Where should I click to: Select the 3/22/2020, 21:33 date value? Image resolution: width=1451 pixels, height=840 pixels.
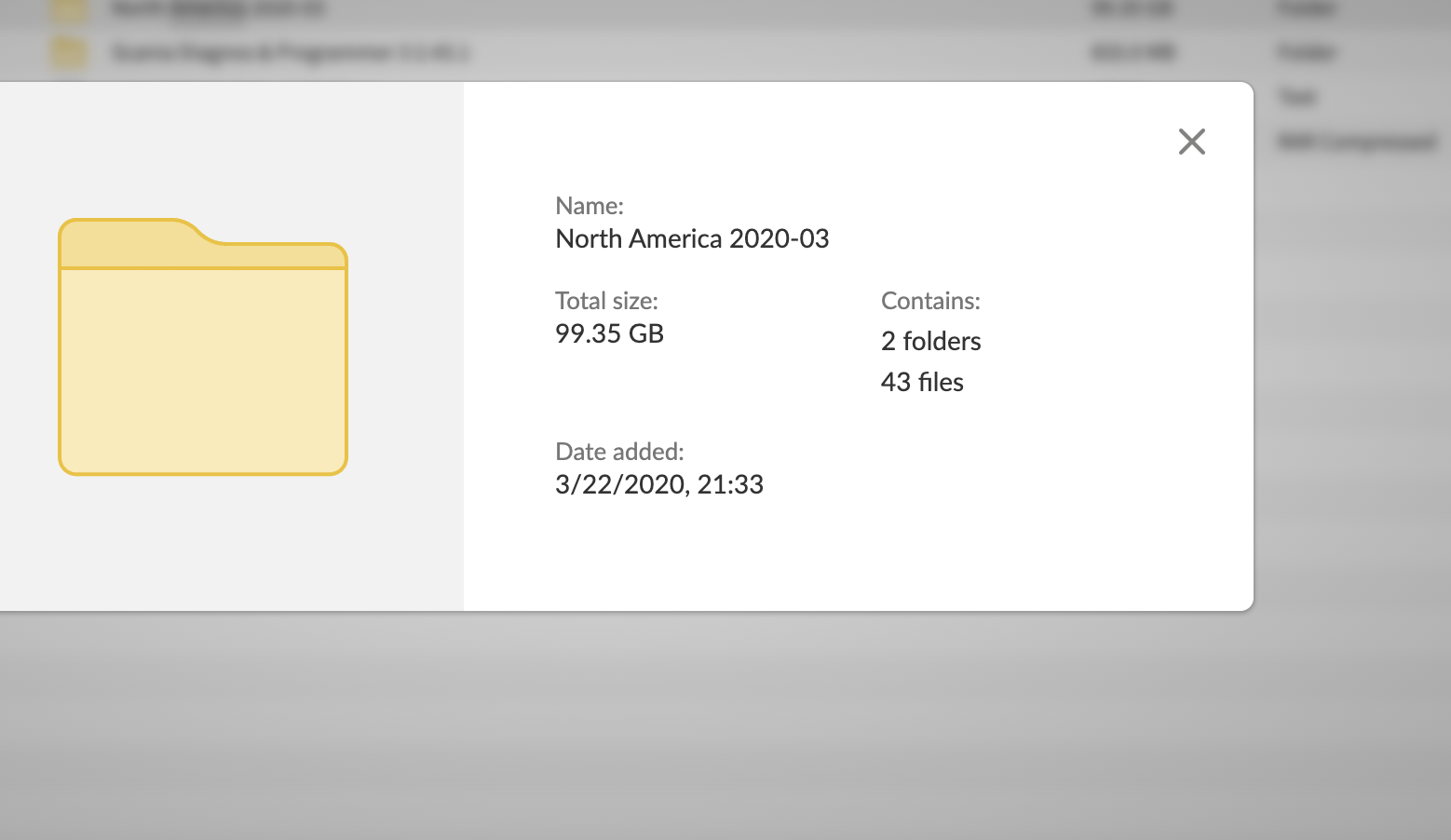tap(658, 484)
